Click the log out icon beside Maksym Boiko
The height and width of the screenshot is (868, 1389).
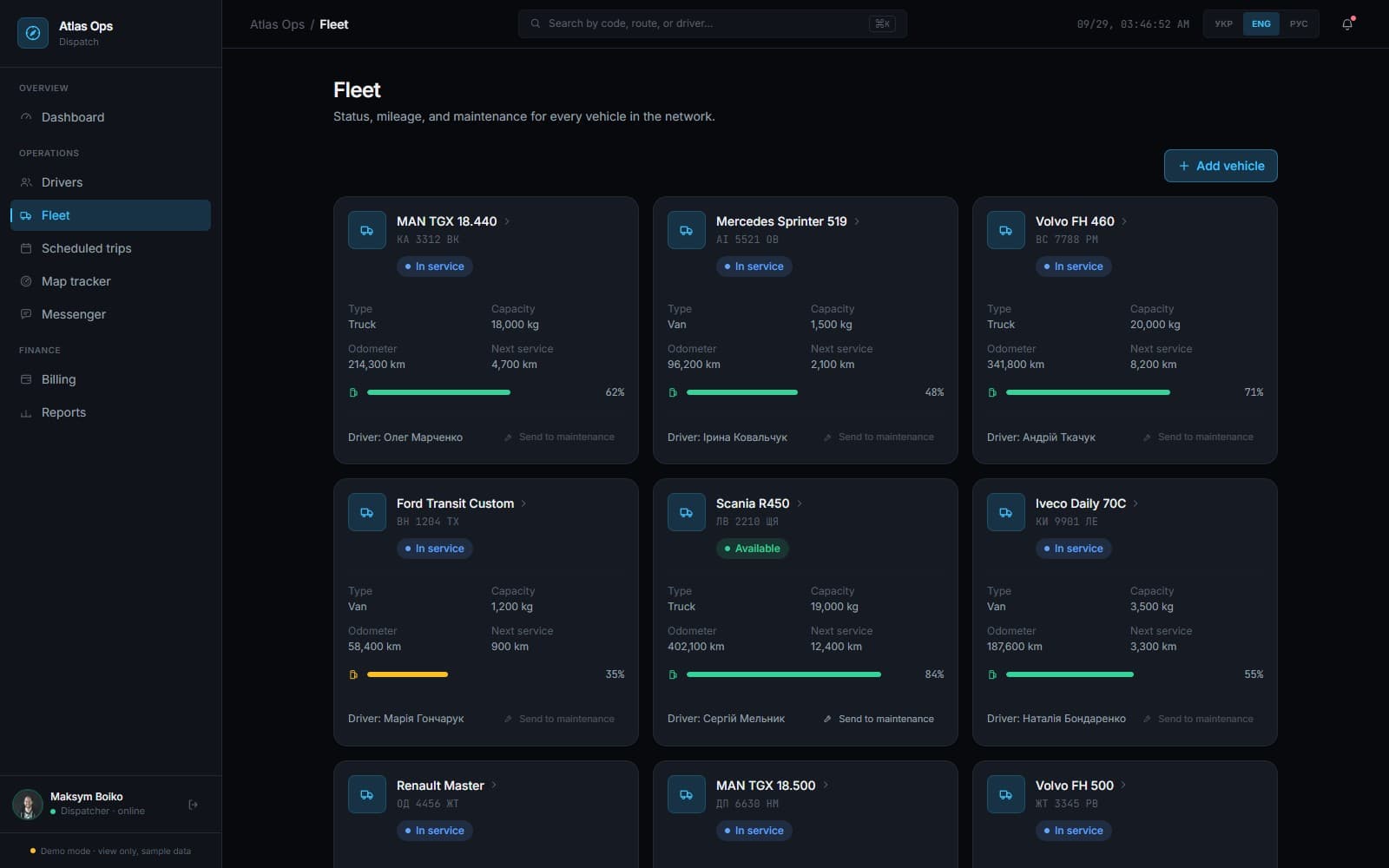pos(193,805)
